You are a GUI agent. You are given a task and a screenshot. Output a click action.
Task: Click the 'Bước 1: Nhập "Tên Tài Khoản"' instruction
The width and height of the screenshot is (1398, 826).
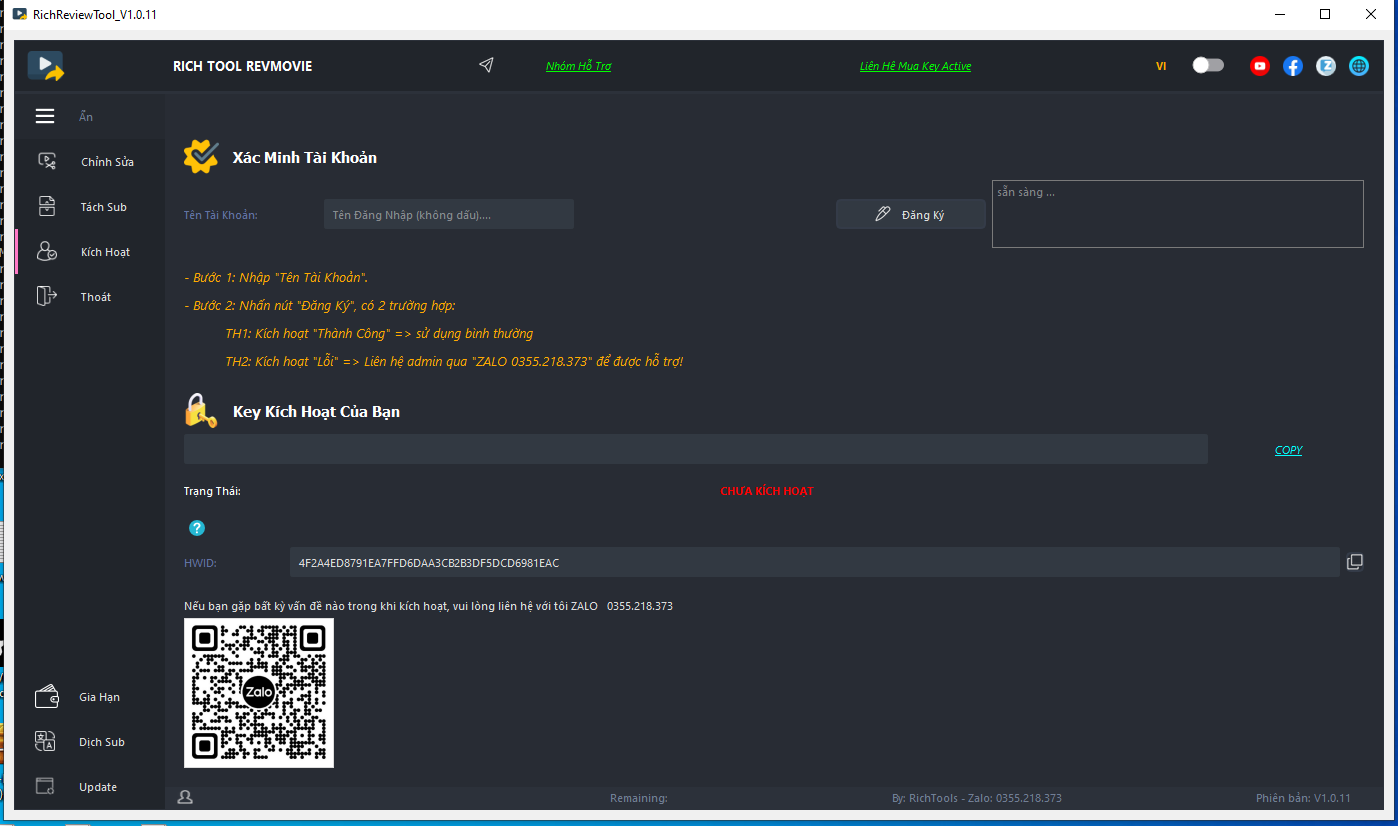coord(276,277)
